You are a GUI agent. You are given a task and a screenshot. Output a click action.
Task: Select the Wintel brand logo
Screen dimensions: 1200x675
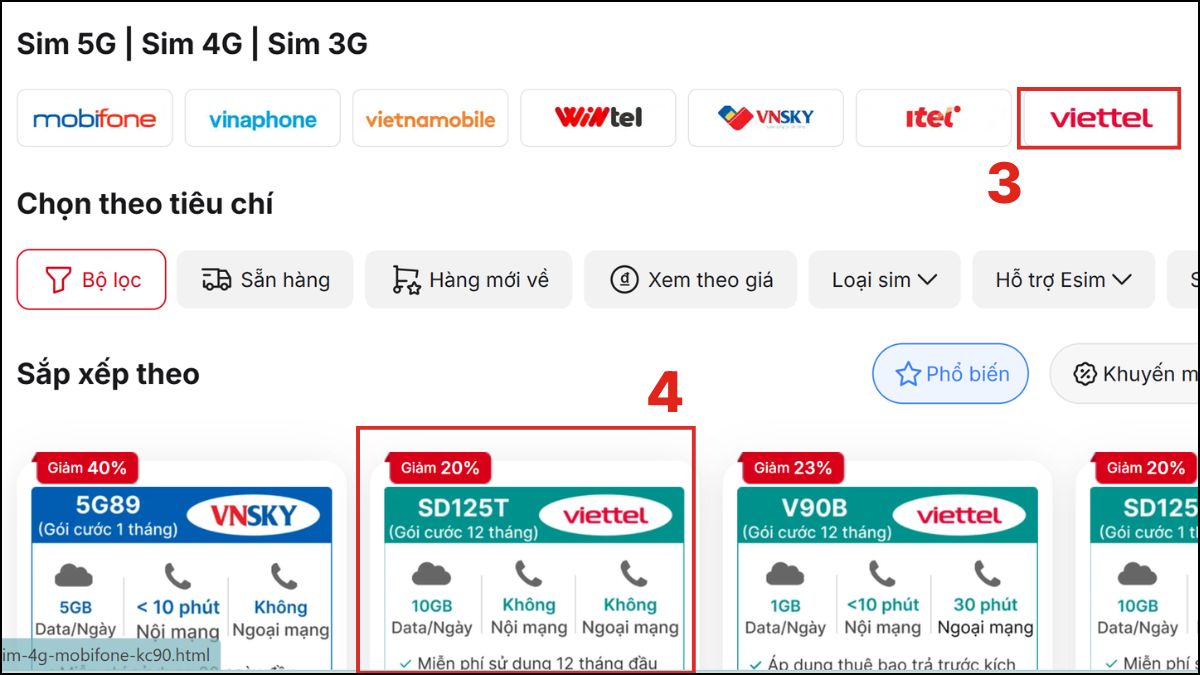(x=598, y=117)
